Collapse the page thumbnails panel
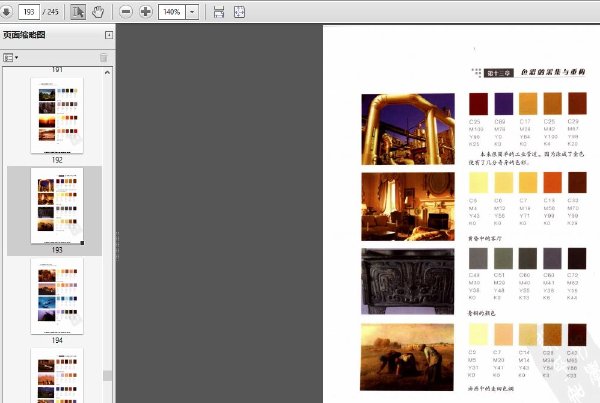600x403 pixels. (109, 35)
